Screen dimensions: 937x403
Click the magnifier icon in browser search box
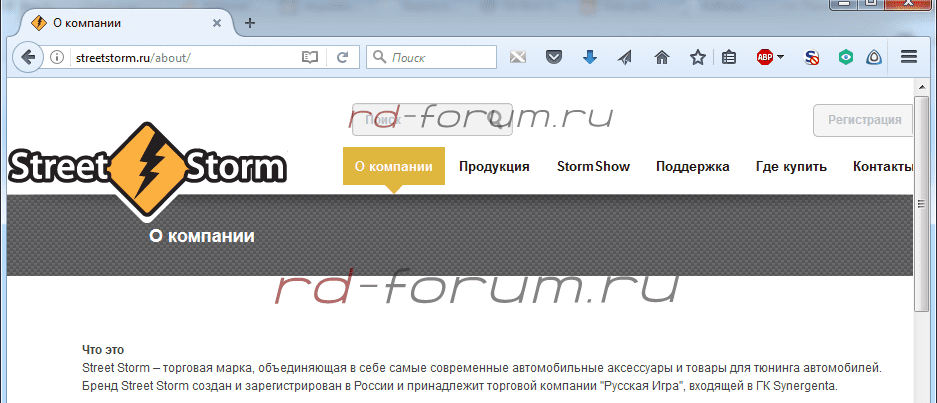(x=379, y=57)
